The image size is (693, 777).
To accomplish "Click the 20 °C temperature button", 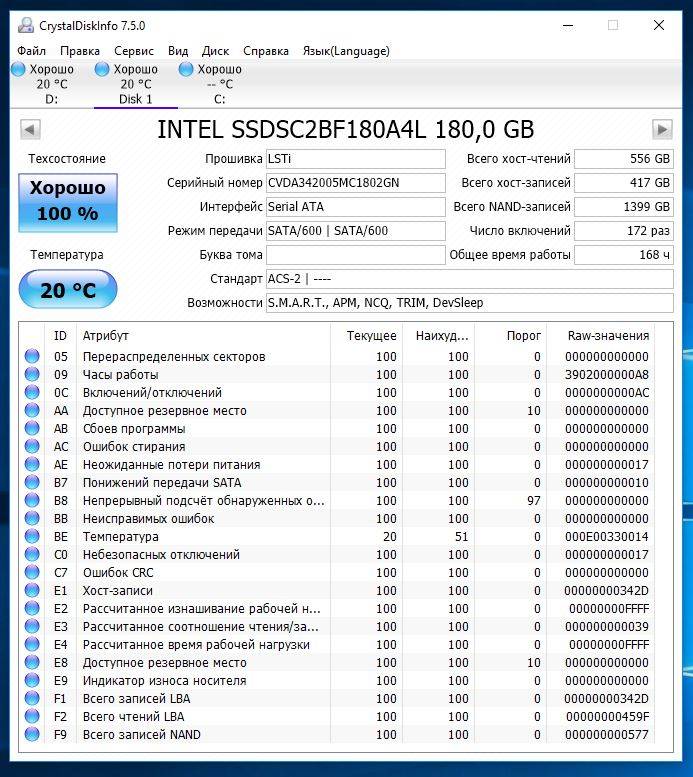I will click(x=68, y=289).
